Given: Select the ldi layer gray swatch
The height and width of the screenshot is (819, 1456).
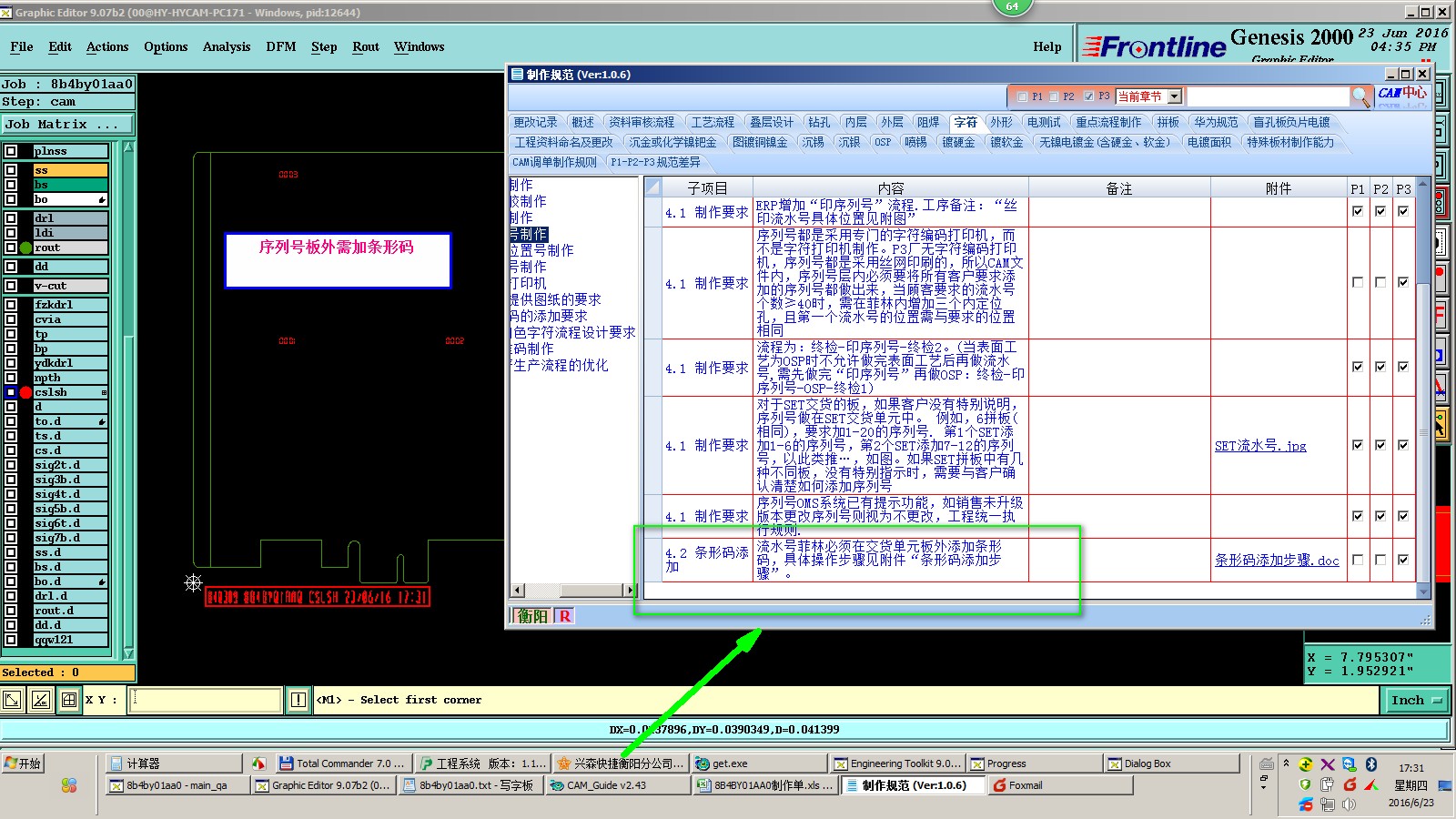Looking at the screenshot, I should click(x=70, y=233).
